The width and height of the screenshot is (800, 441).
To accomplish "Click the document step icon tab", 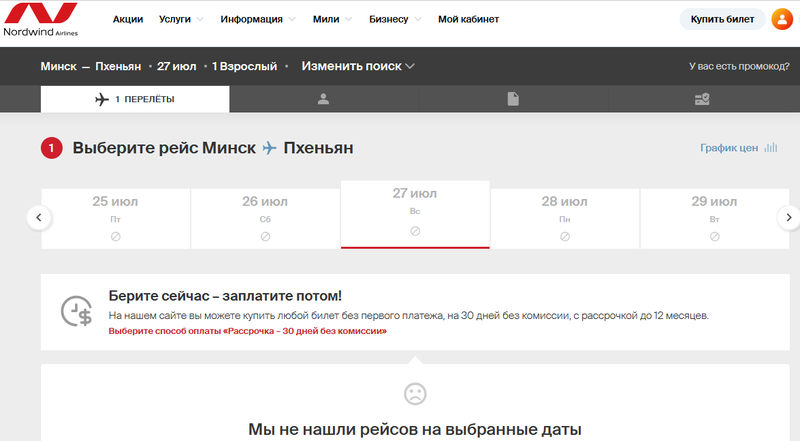I will tap(513, 99).
